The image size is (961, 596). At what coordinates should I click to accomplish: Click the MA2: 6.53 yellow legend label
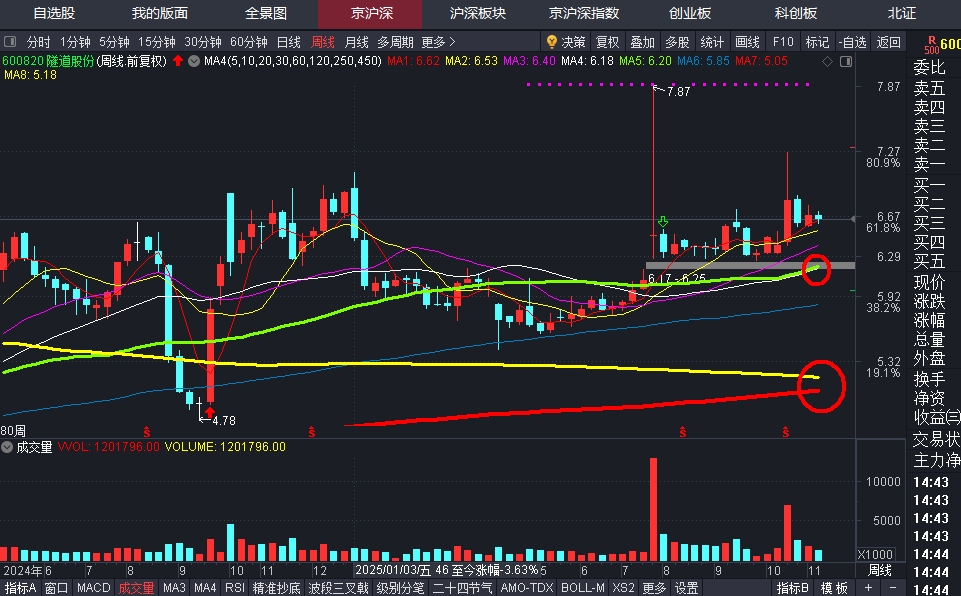(471, 61)
